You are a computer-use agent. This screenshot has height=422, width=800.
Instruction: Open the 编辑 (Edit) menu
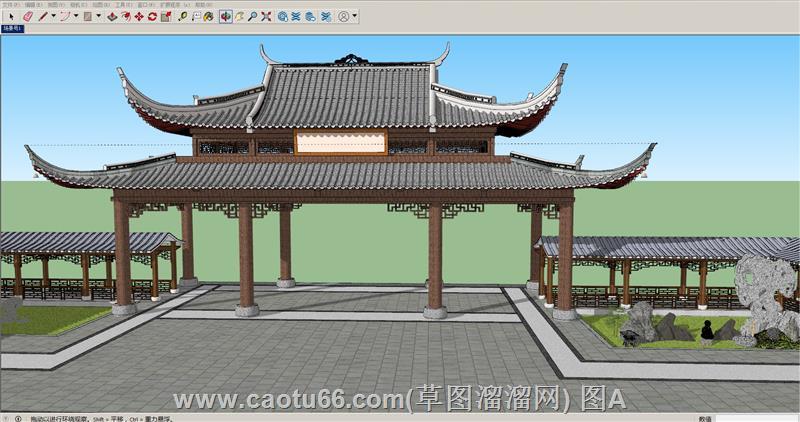click(x=34, y=4)
